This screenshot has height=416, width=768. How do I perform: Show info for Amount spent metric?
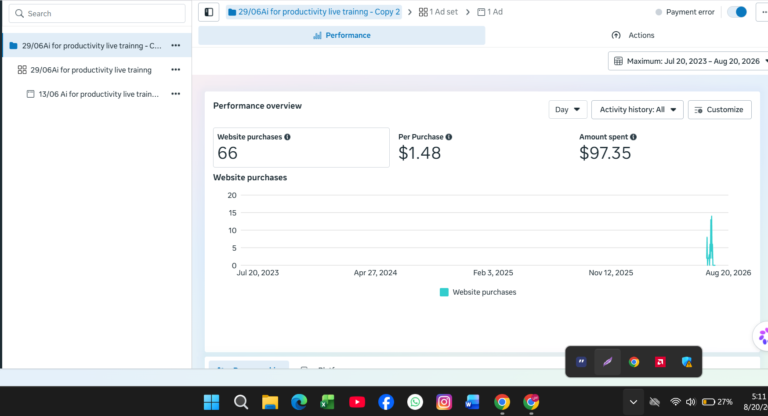(x=633, y=137)
